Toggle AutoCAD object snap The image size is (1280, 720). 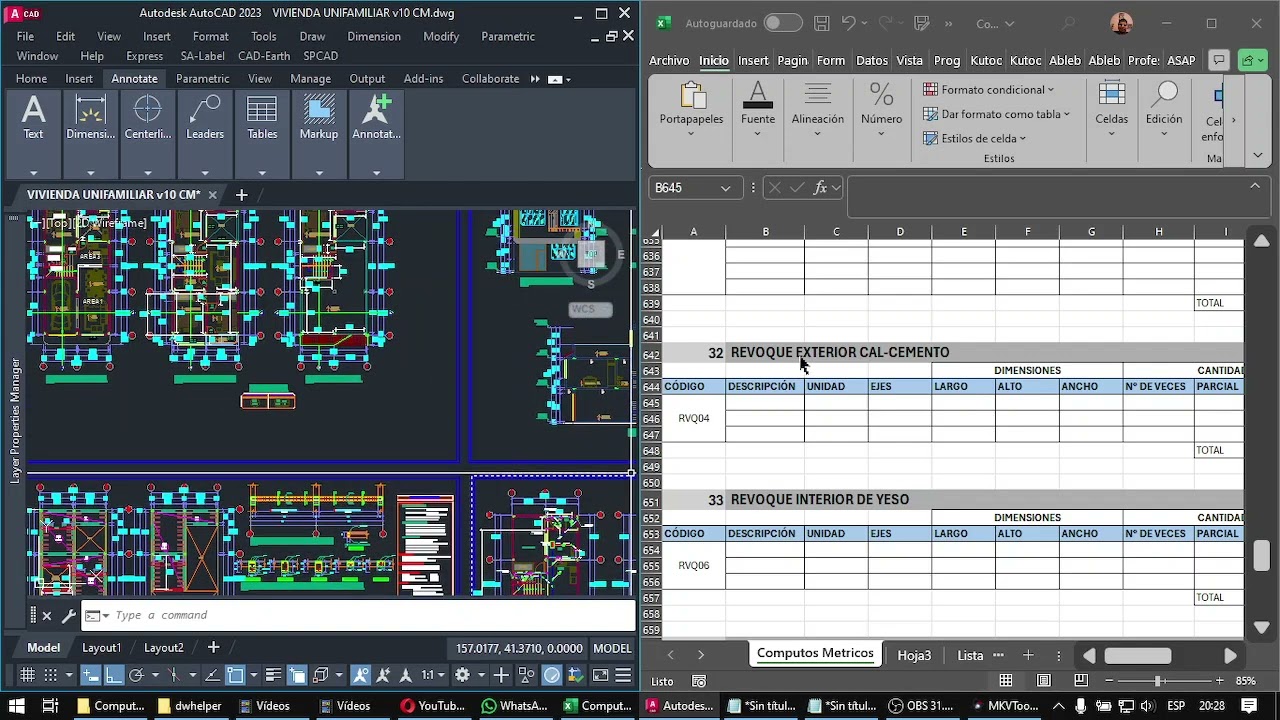click(x=235, y=676)
